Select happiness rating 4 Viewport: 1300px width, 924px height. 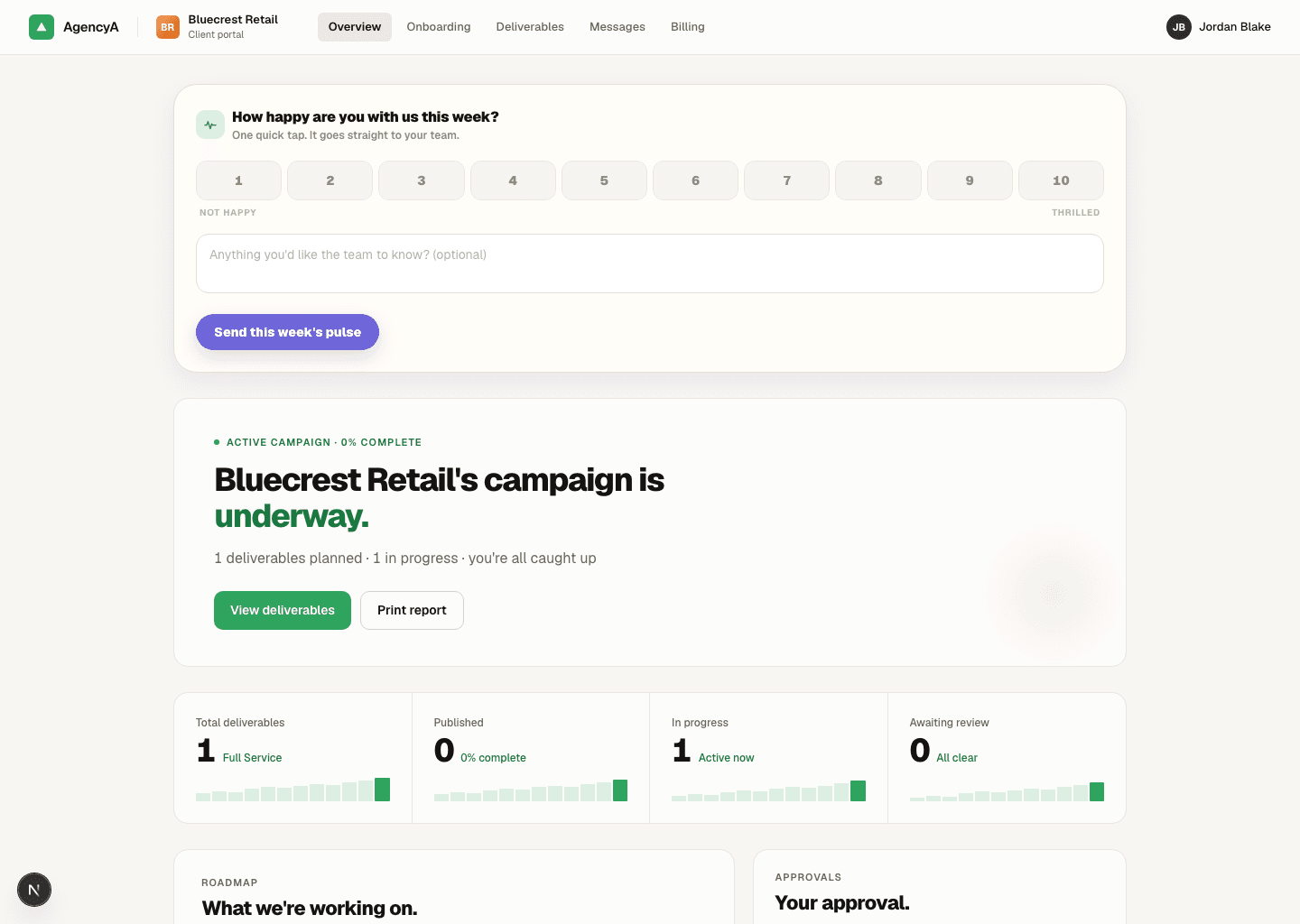click(513, 180)
